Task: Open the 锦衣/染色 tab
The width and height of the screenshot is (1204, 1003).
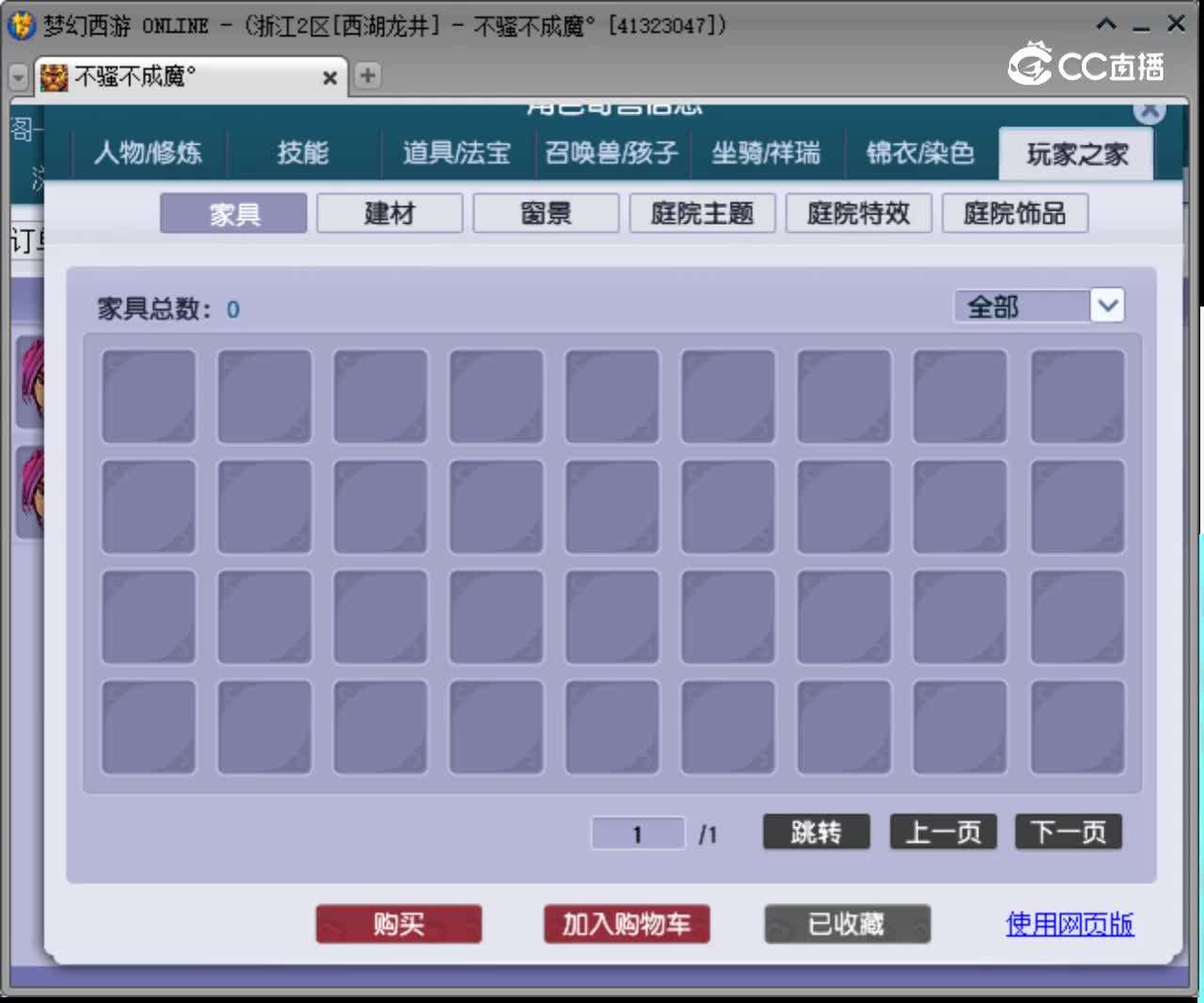Action: coord(920,152)
